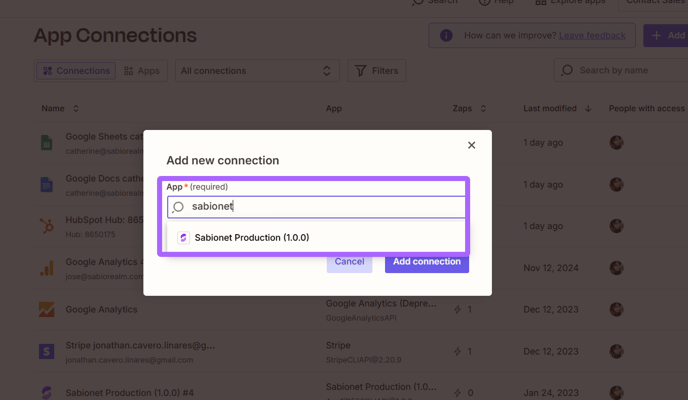The image size is (688, 400).
Task: Click the App search input field
Action: 316,207
